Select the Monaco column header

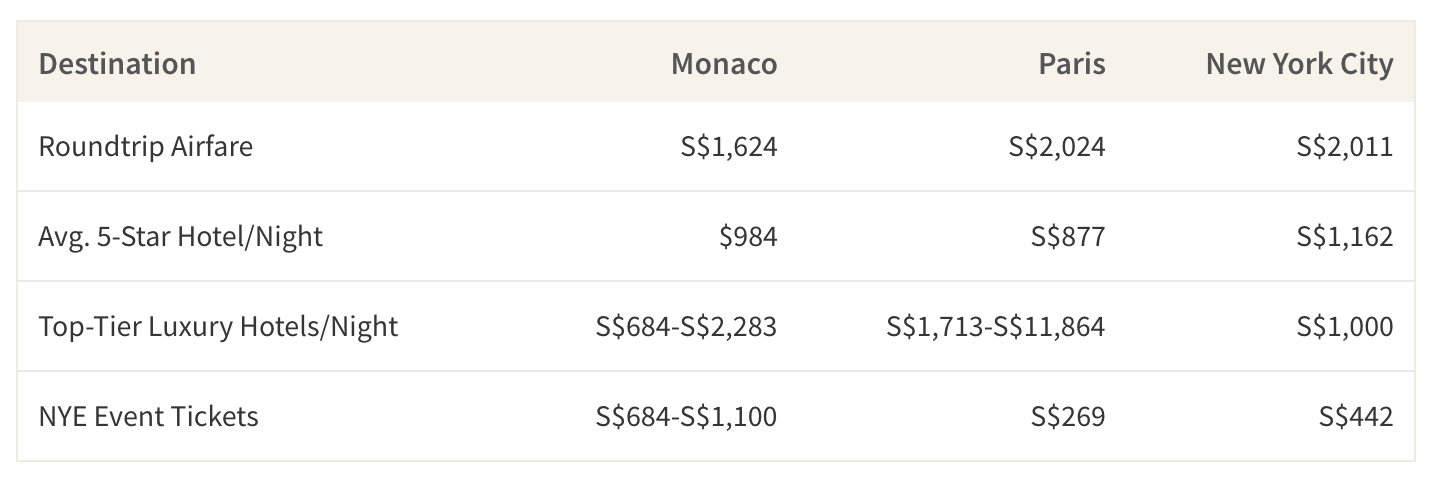tap(724, 64)
